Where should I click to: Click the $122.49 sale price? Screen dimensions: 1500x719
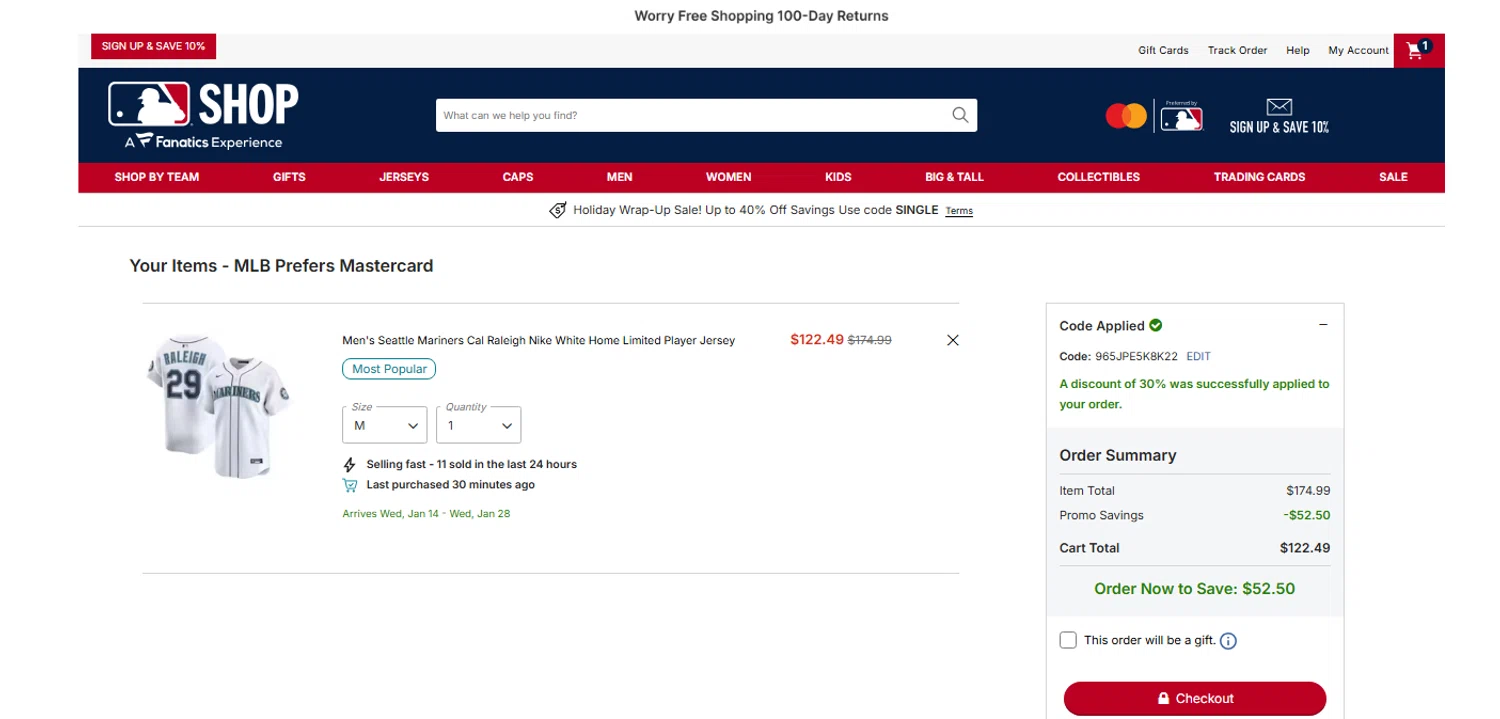pyautogui.click(x=817, y=339)
